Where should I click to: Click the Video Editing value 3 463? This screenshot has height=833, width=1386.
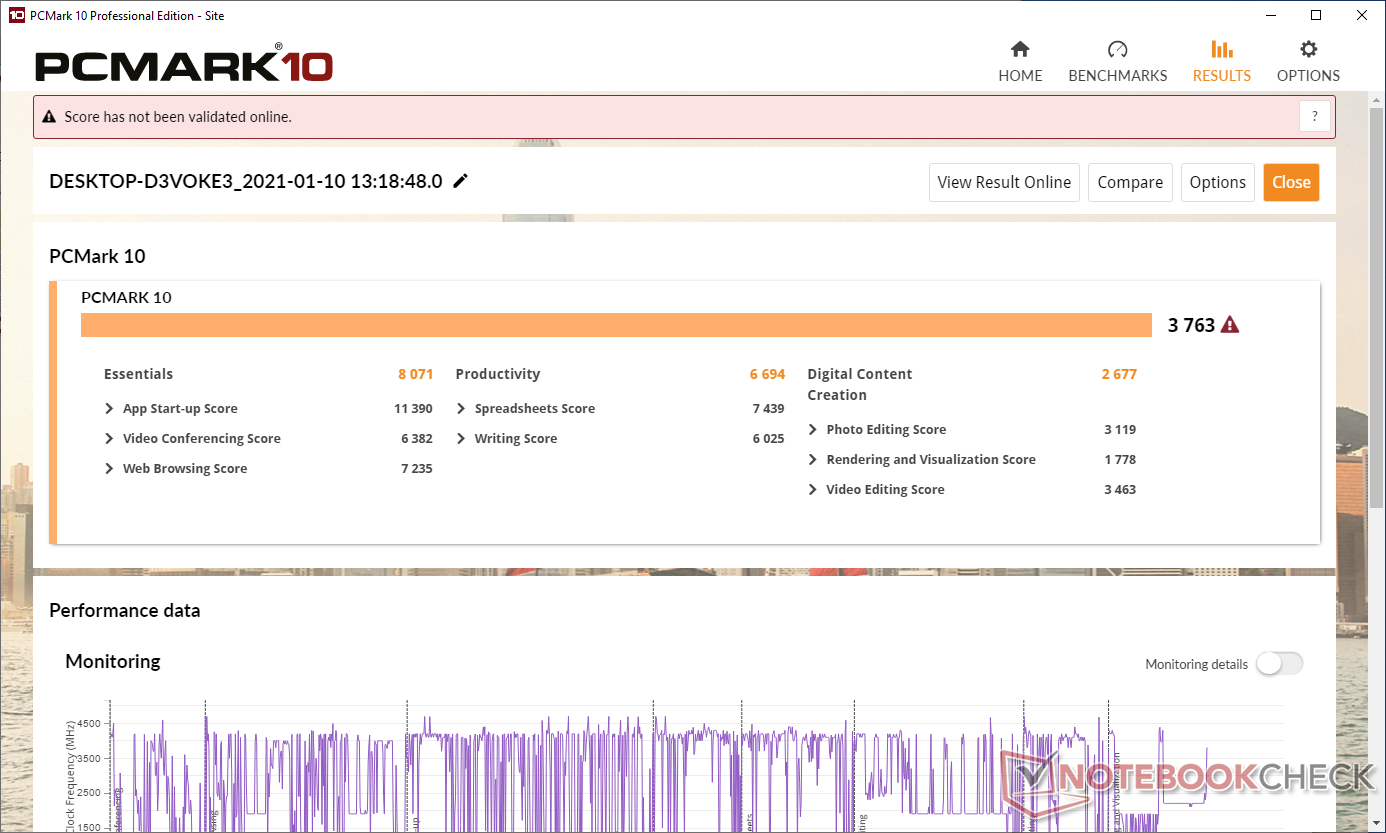coord(1120,490)
